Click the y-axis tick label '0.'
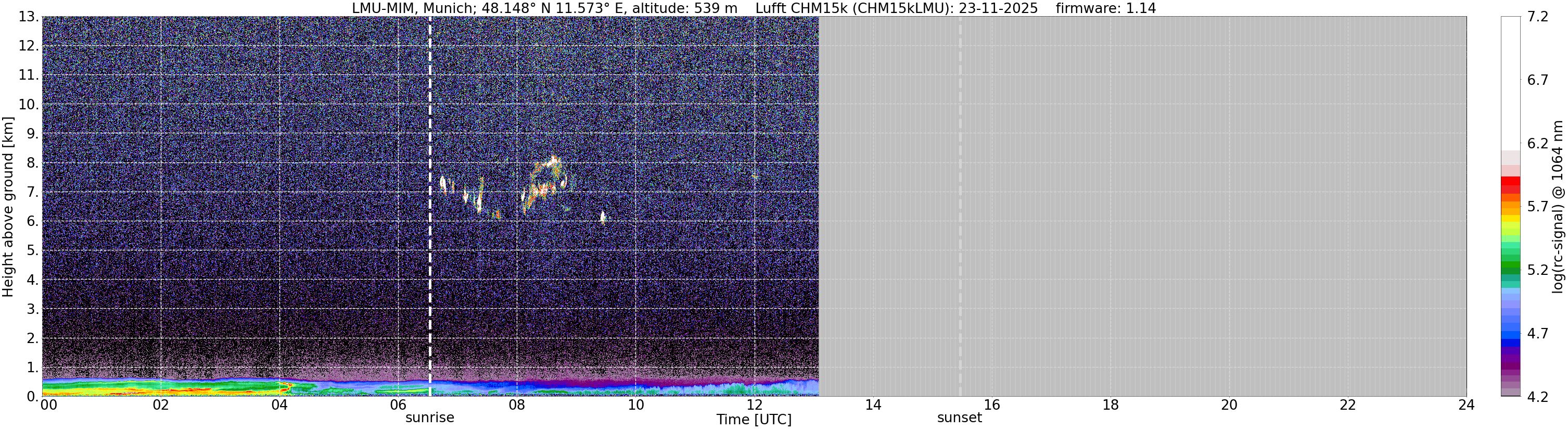 33,397
